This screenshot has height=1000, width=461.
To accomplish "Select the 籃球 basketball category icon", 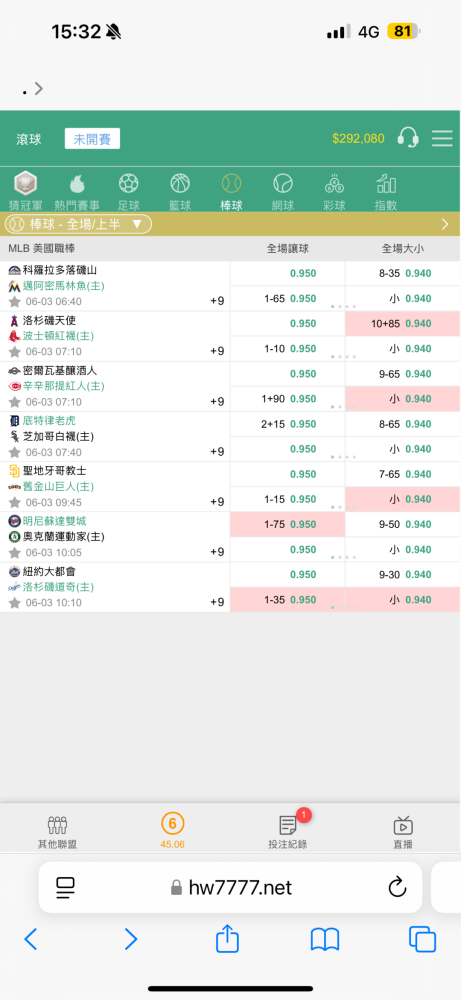I will (x=180, y=184).
